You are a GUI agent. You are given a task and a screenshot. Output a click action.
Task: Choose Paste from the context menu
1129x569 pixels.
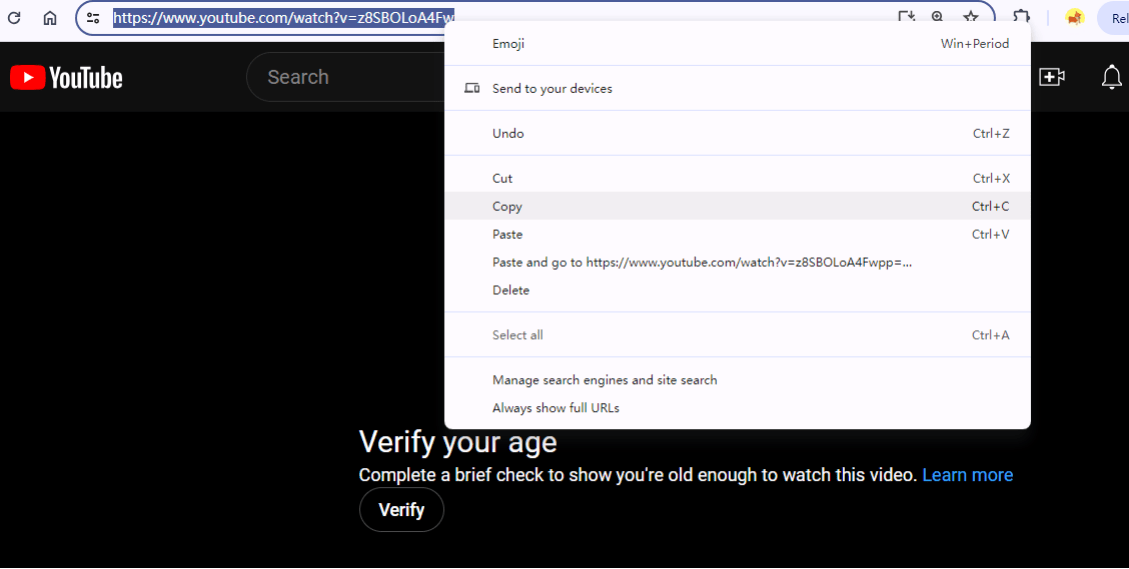point(507,234)
